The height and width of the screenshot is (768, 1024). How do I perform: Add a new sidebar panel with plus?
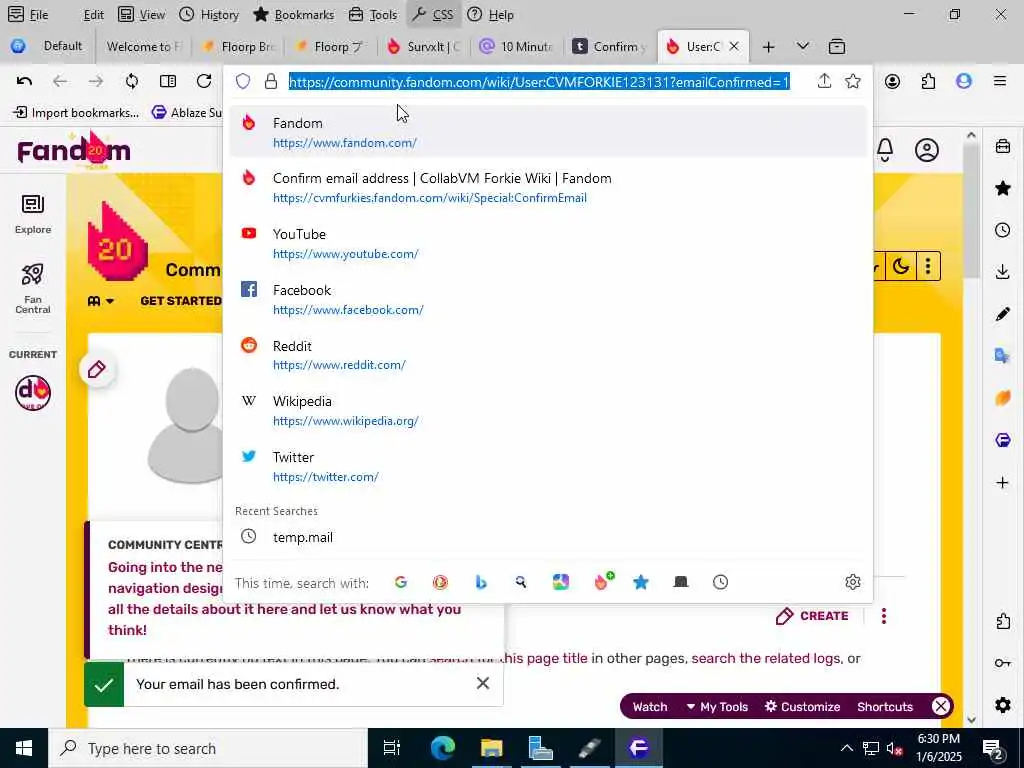click(x=1003, y=483)
